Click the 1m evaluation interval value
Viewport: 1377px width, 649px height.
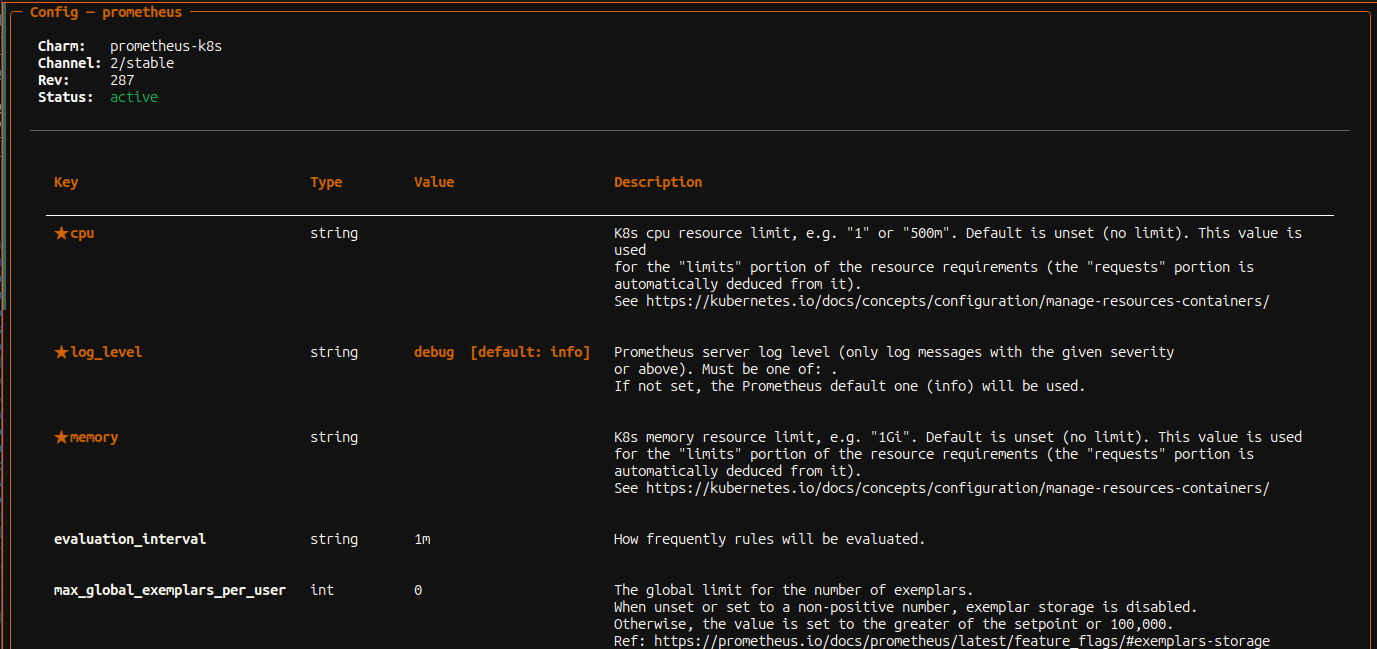[422, 539]
